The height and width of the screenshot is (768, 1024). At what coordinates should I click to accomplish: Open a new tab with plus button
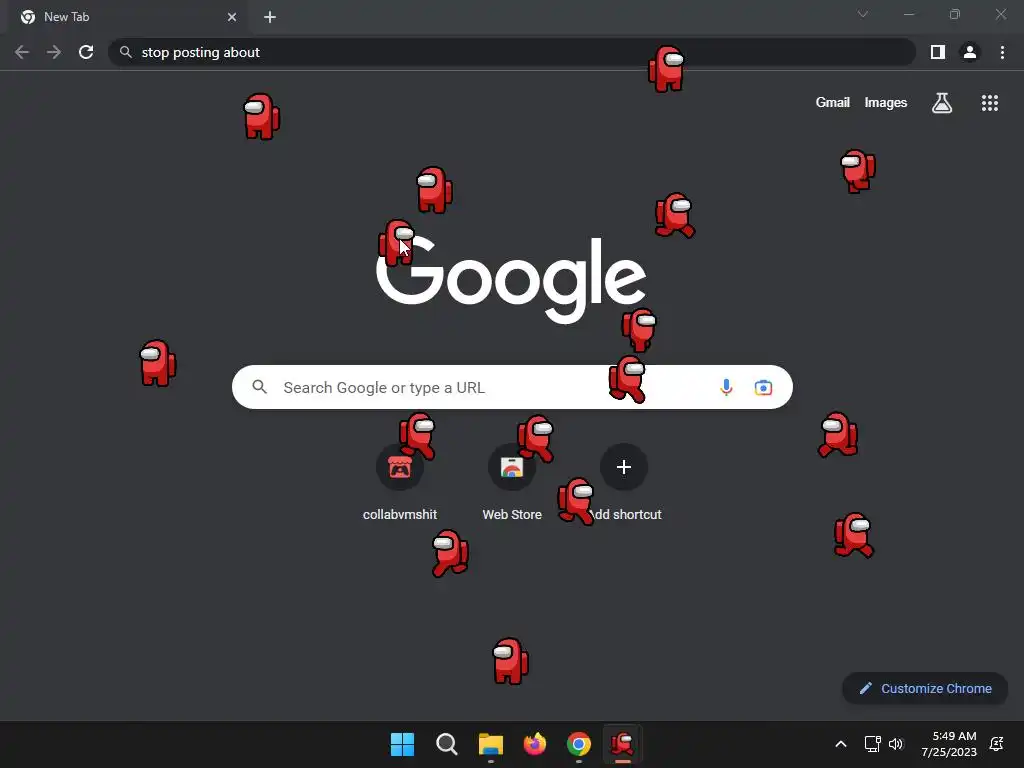(x=270, y=17)
